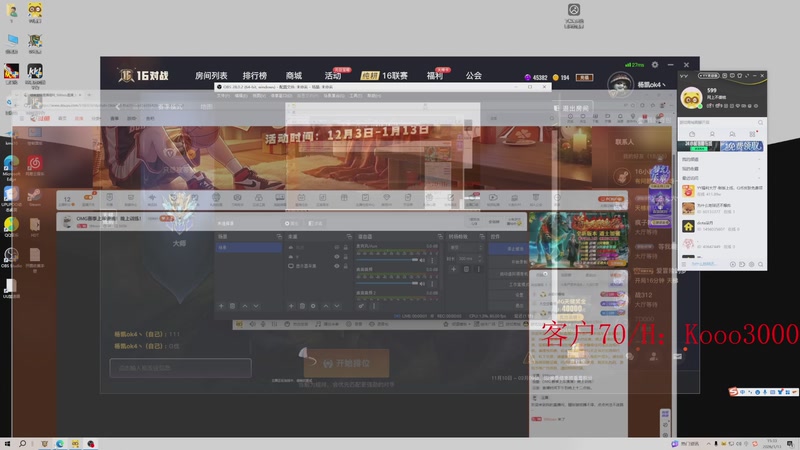800x450 pixels.
Task: Remove the selected OBS source
Action: [x=302, y=306]
